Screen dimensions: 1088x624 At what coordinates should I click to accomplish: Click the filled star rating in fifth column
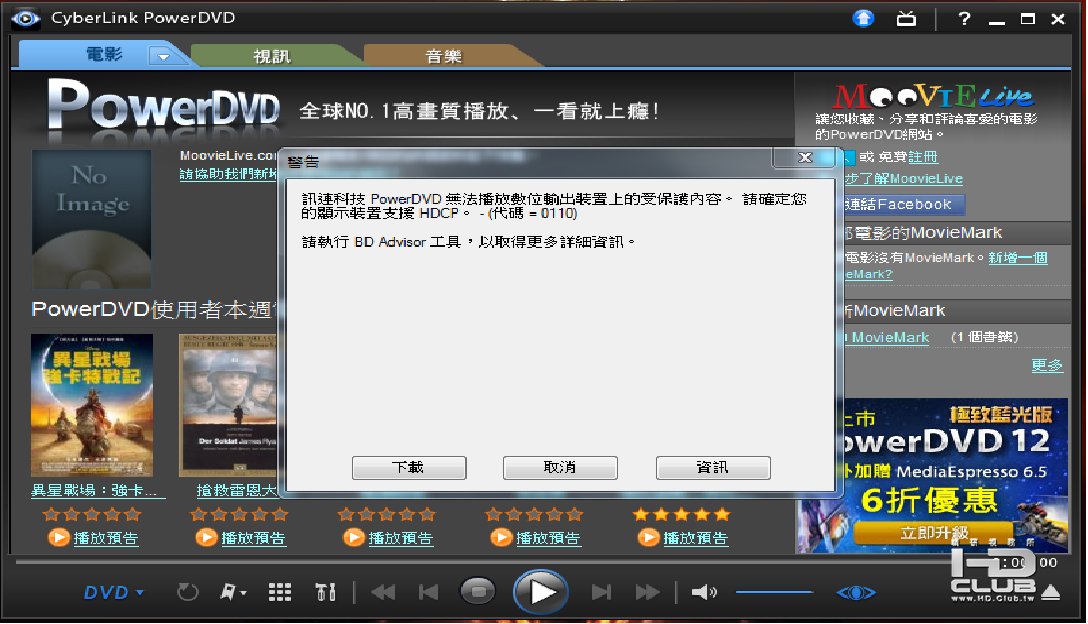tap(681, 514)
